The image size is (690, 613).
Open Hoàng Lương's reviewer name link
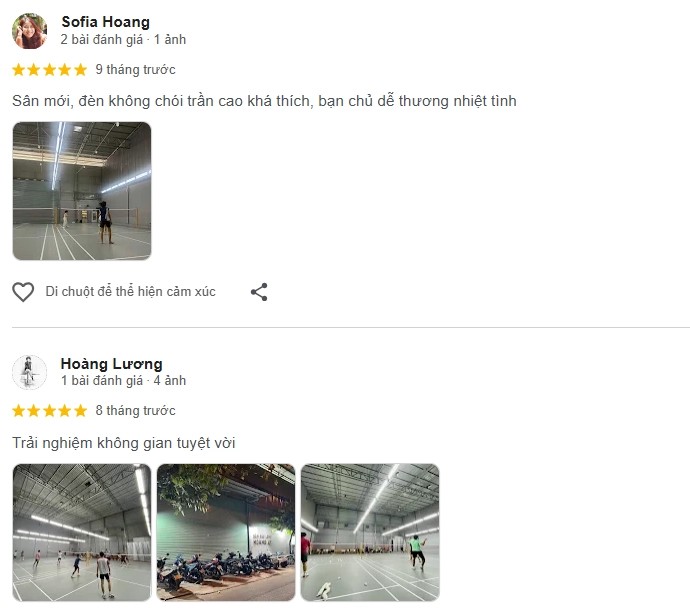point(111,364)
